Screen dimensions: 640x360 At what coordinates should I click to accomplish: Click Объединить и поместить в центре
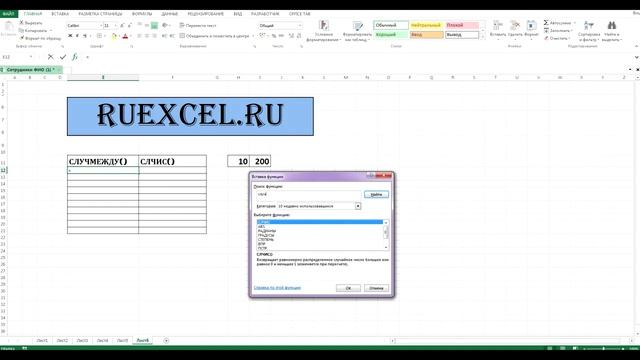tap(214, 36)
